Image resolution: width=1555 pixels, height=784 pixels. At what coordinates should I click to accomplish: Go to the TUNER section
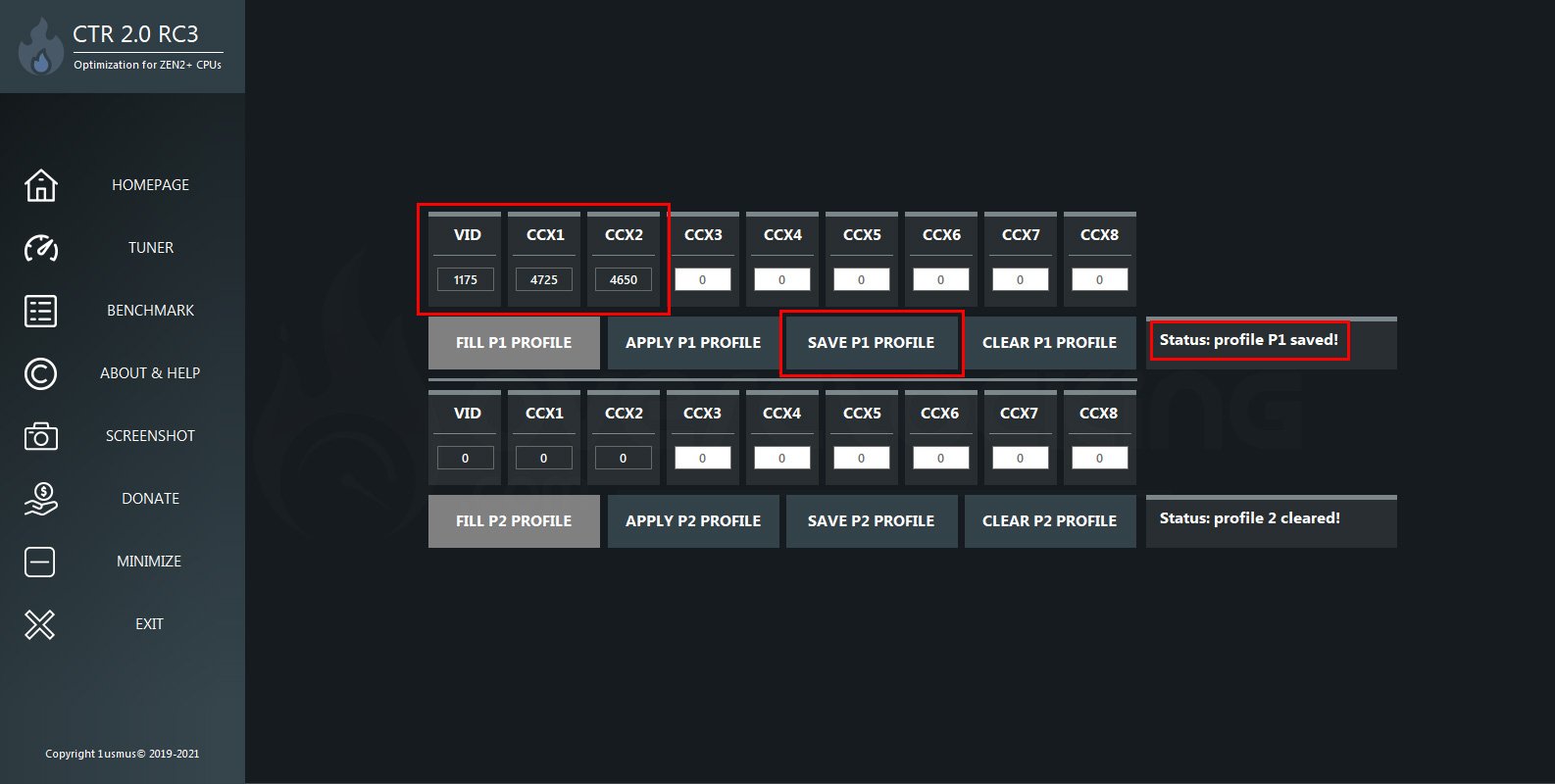tap(150, 248)
